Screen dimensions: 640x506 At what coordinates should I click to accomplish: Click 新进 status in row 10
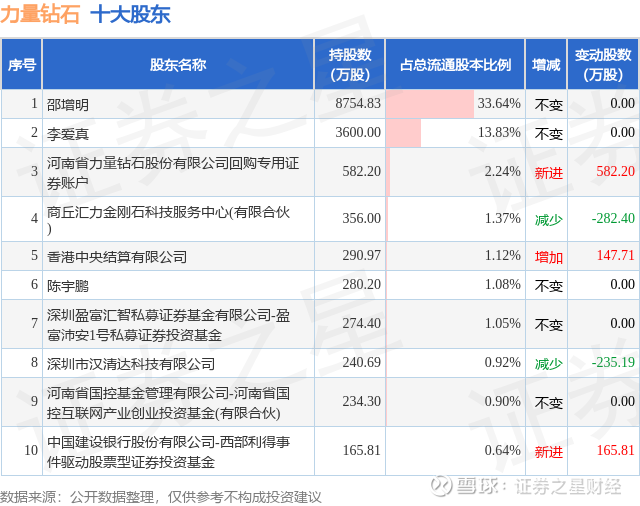(549, 452)
